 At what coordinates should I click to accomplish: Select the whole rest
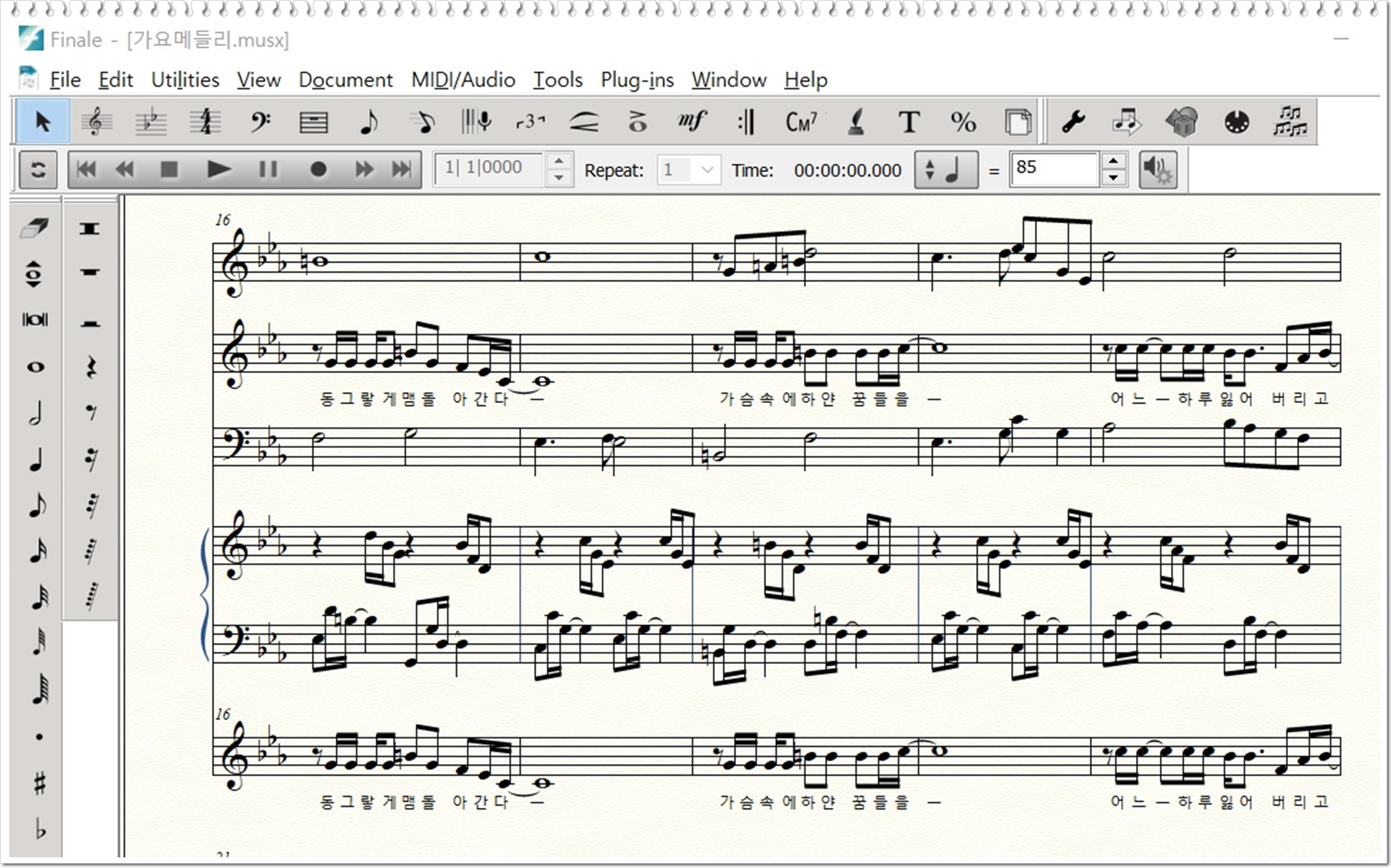[x=89, y=272]
